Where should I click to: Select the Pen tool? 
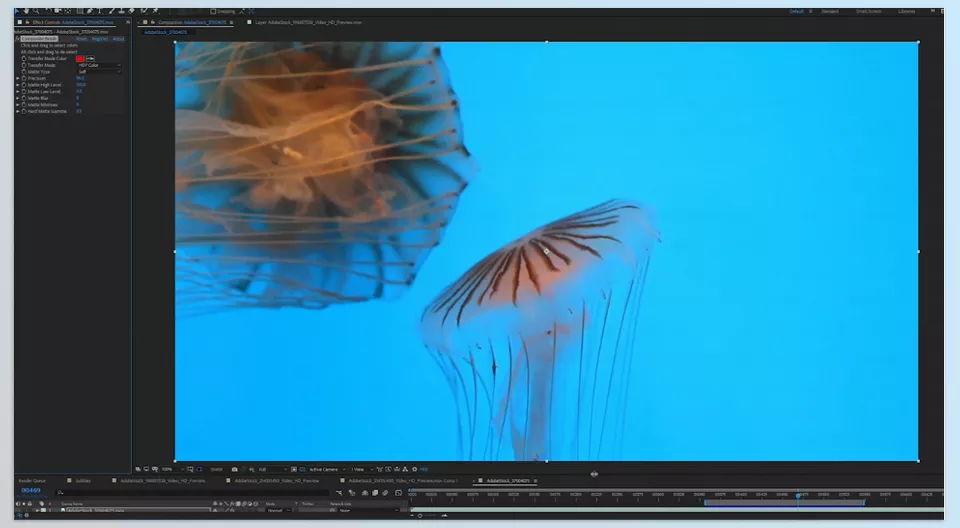[x=89, y=11]
